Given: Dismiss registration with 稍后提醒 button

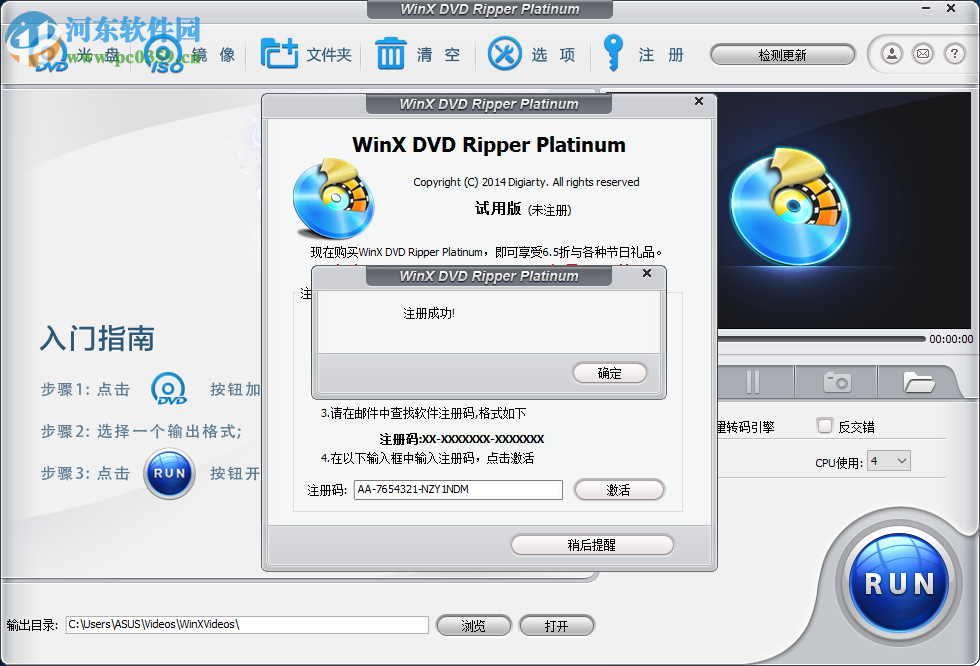Looking at the screenshot, I should tap(593, 545).
